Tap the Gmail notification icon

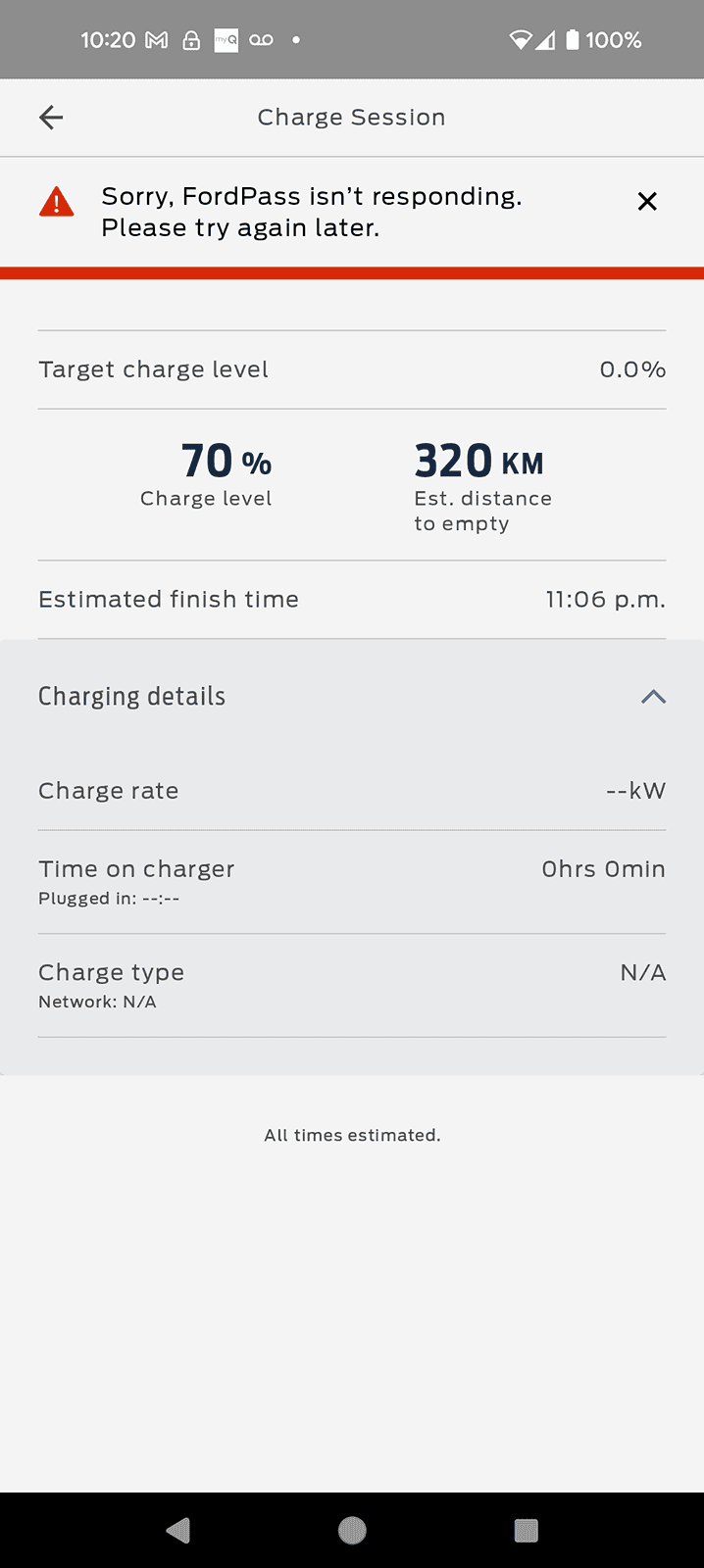156,40
